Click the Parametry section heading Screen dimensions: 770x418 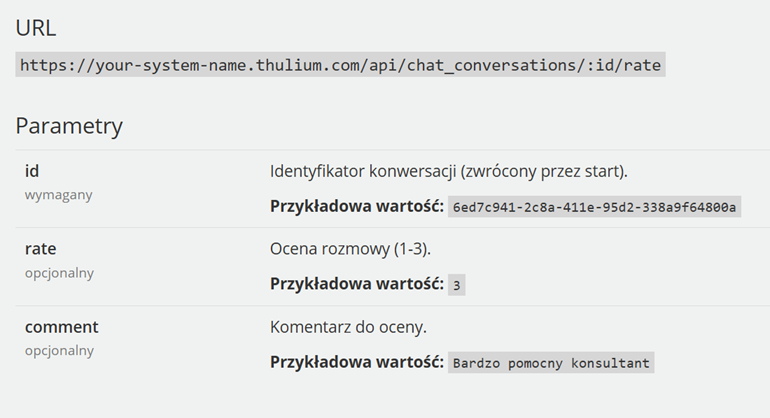click(x=69, y=126)
